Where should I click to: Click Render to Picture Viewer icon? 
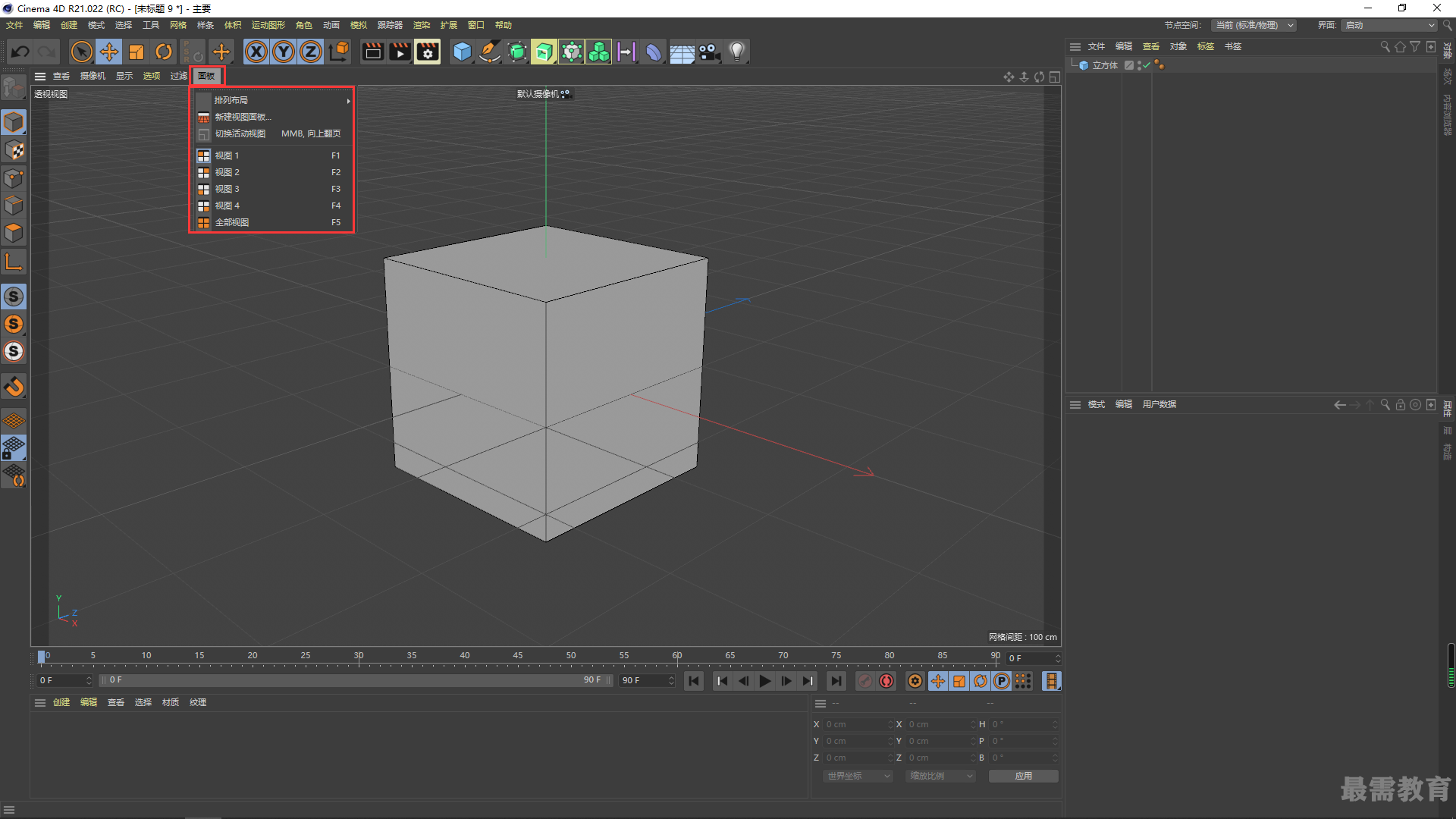pos(400,52)
